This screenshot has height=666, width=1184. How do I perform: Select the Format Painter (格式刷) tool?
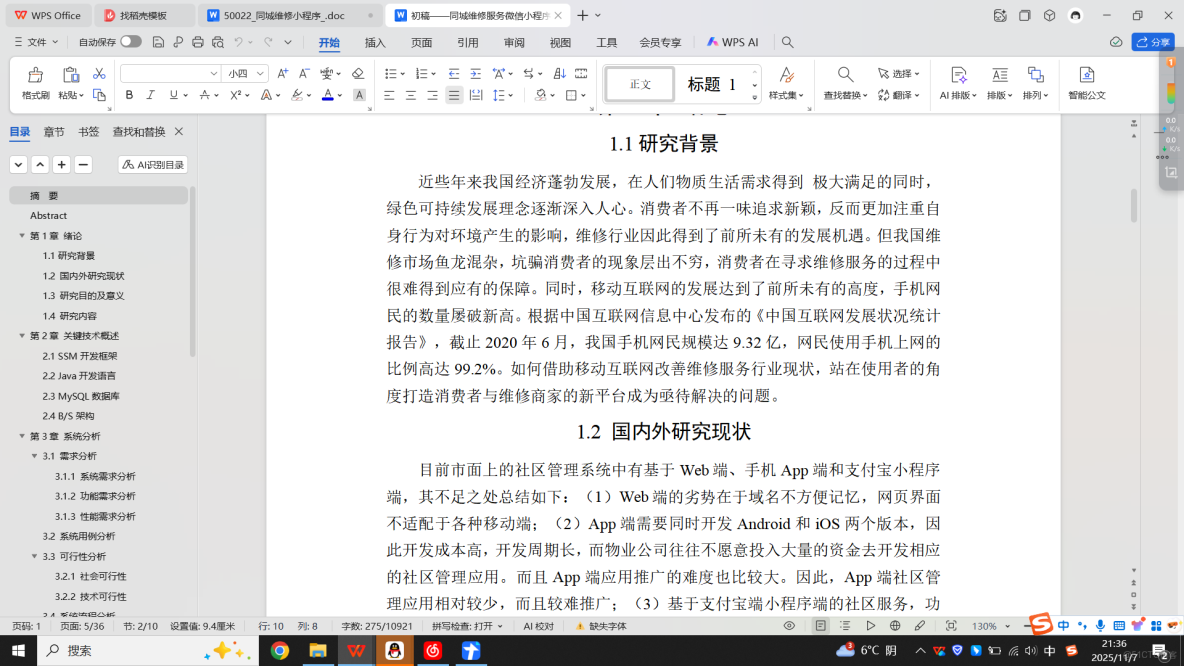point(35,84)
